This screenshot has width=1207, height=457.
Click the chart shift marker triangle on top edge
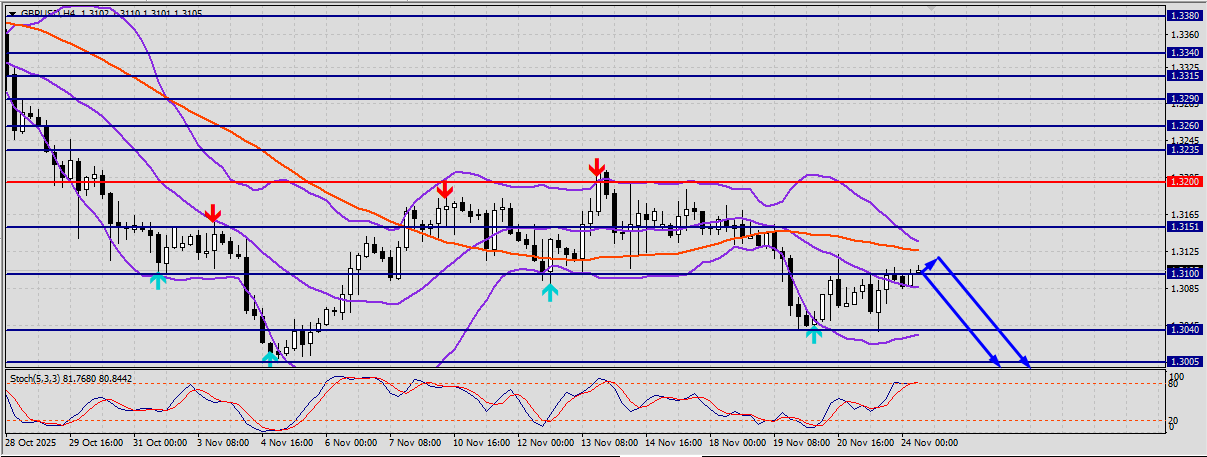(931, 10)
